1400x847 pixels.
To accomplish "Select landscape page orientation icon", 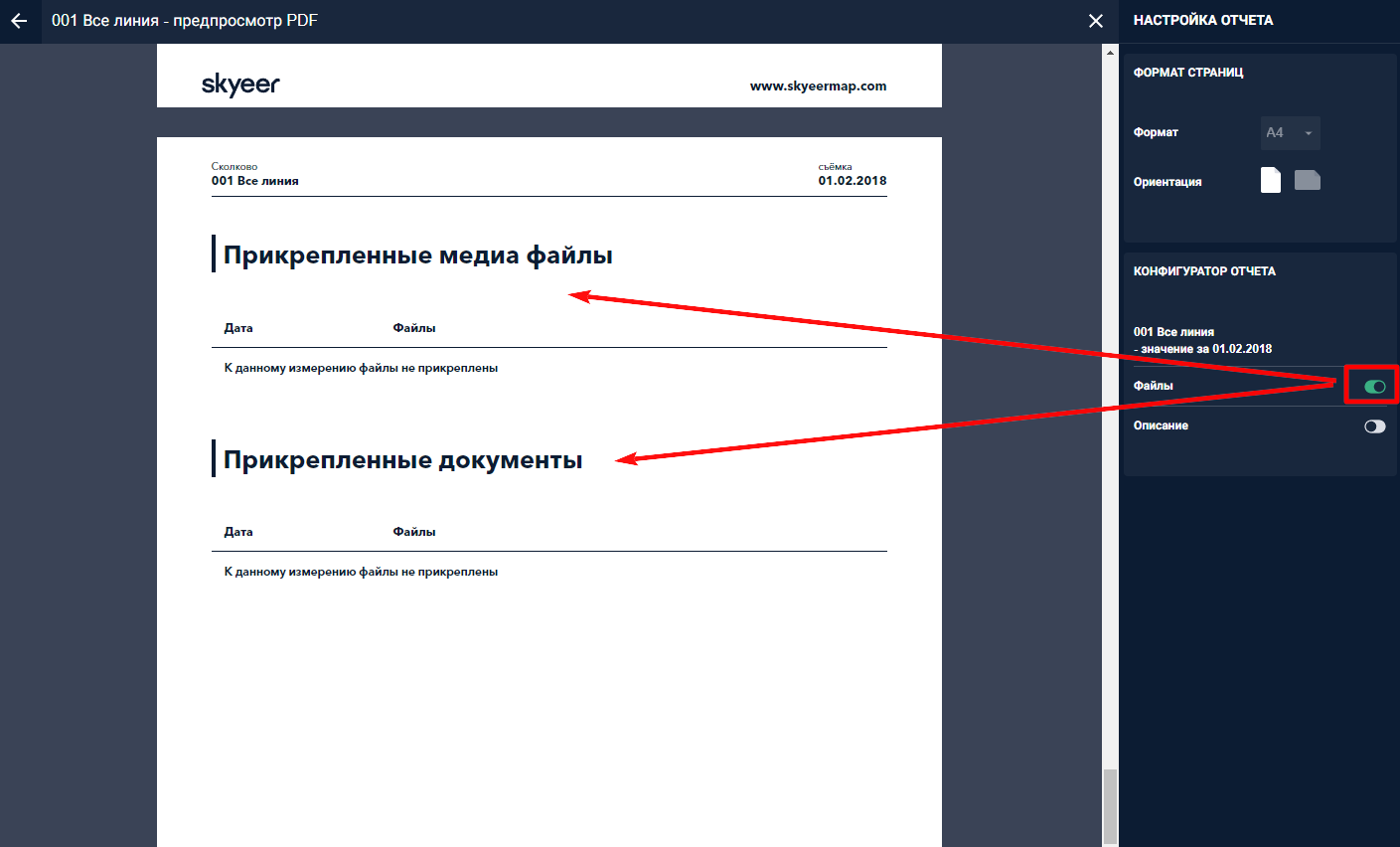I will [x=1307, y=180].
